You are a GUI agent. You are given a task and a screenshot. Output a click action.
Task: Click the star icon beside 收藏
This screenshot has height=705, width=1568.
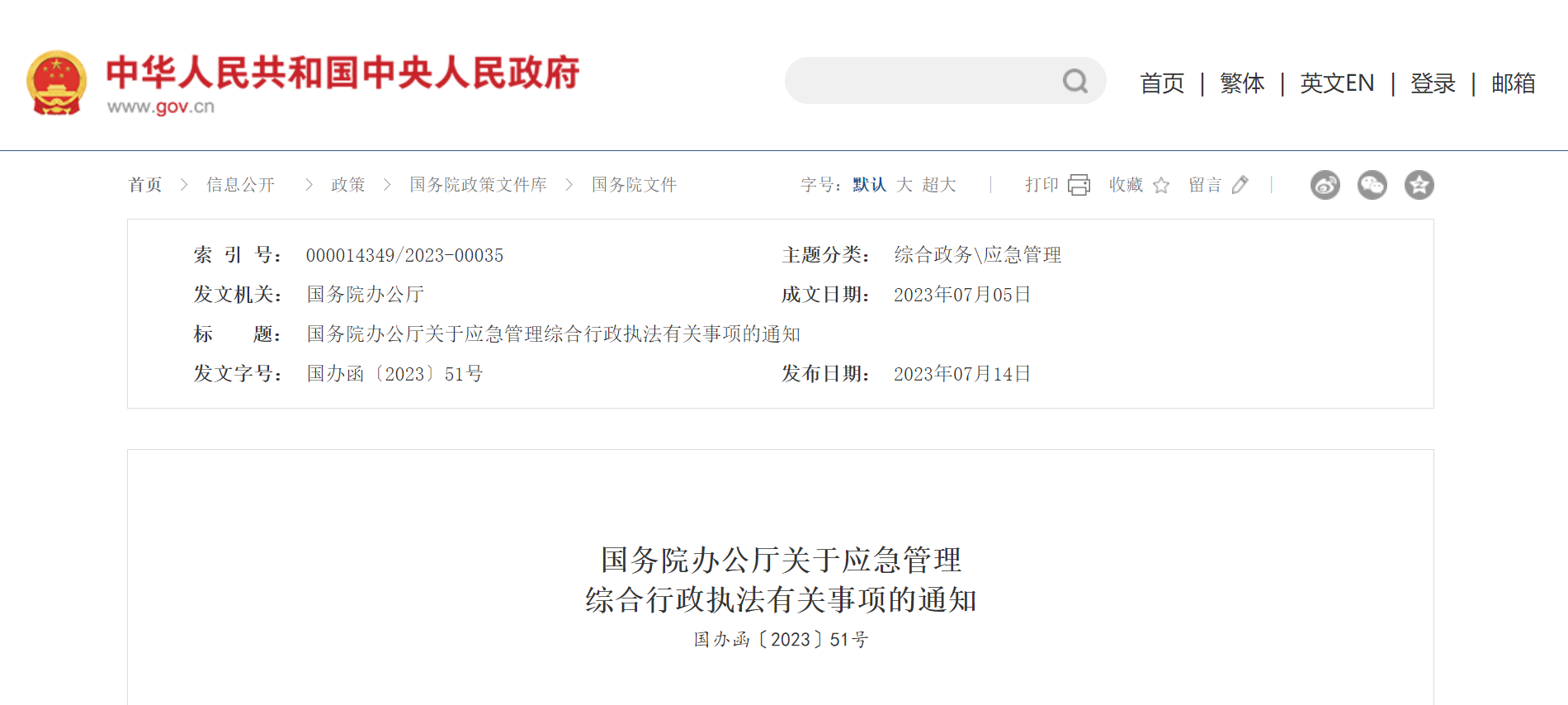click(1161, 185)
